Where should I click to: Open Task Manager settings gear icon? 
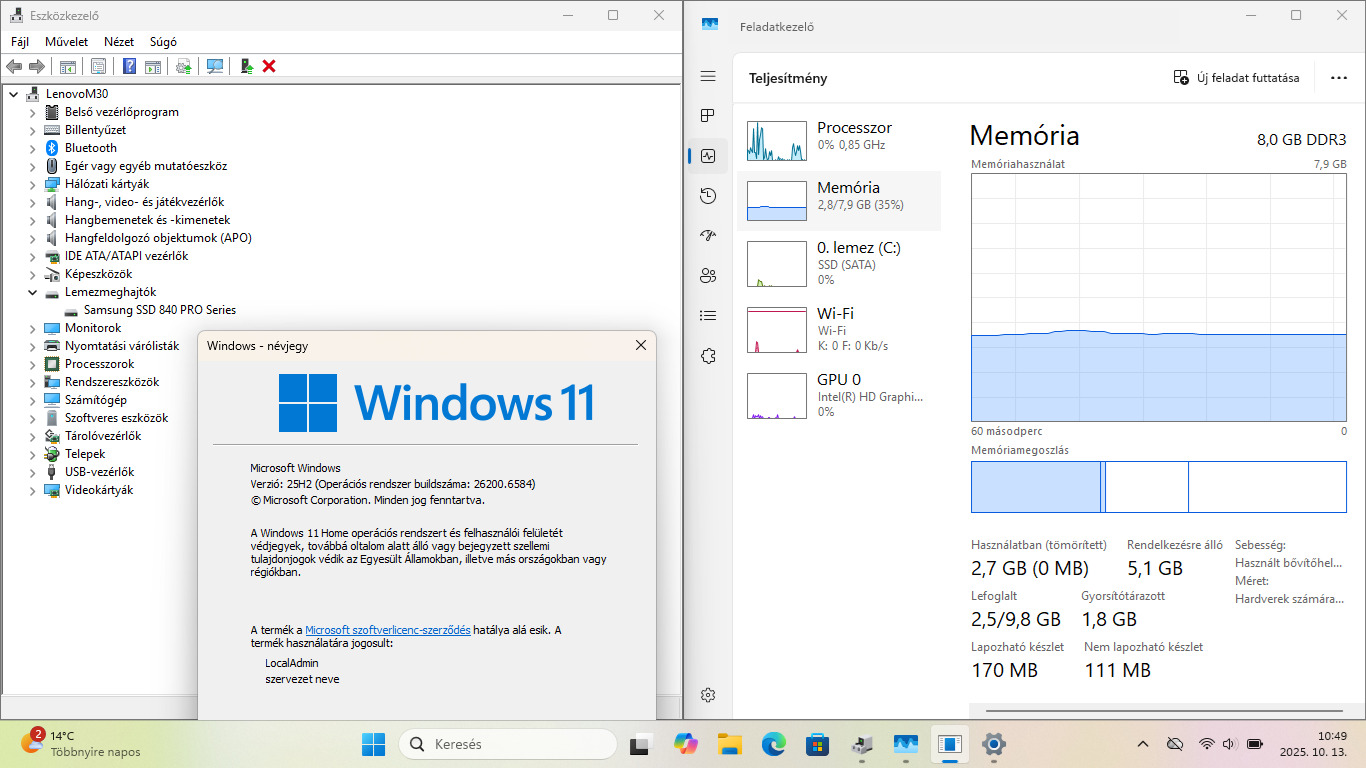[x=708, y=695]
